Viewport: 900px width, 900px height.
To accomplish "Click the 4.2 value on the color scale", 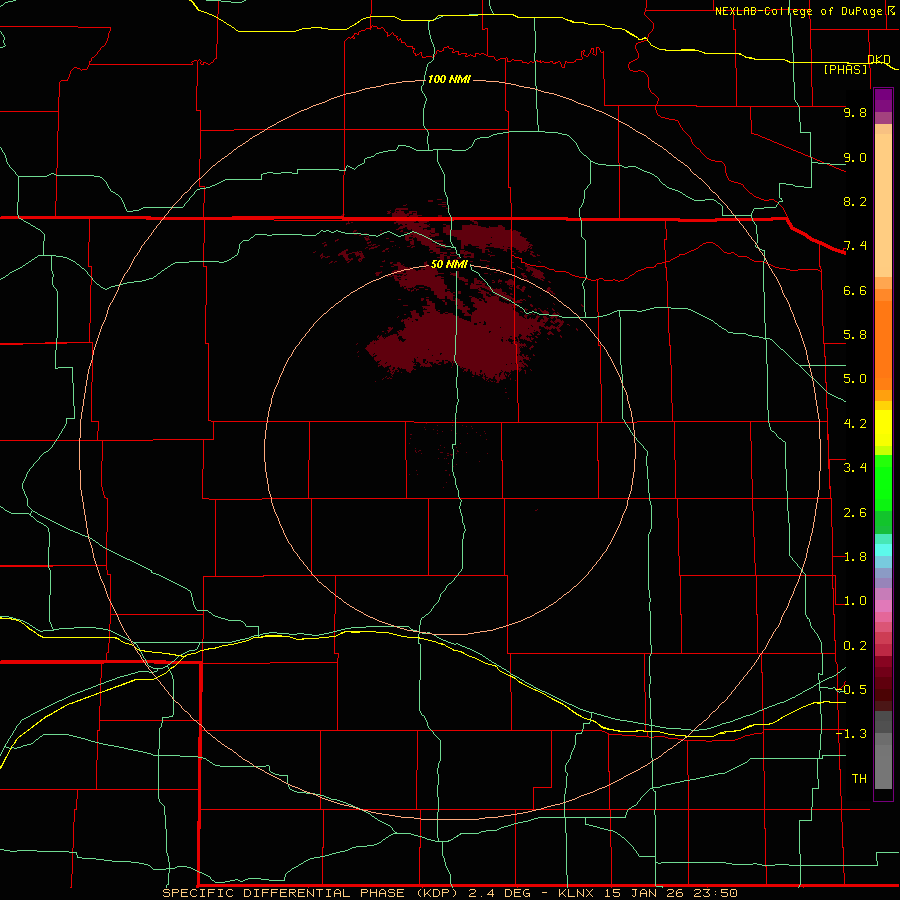I will [x=855, y=424].
